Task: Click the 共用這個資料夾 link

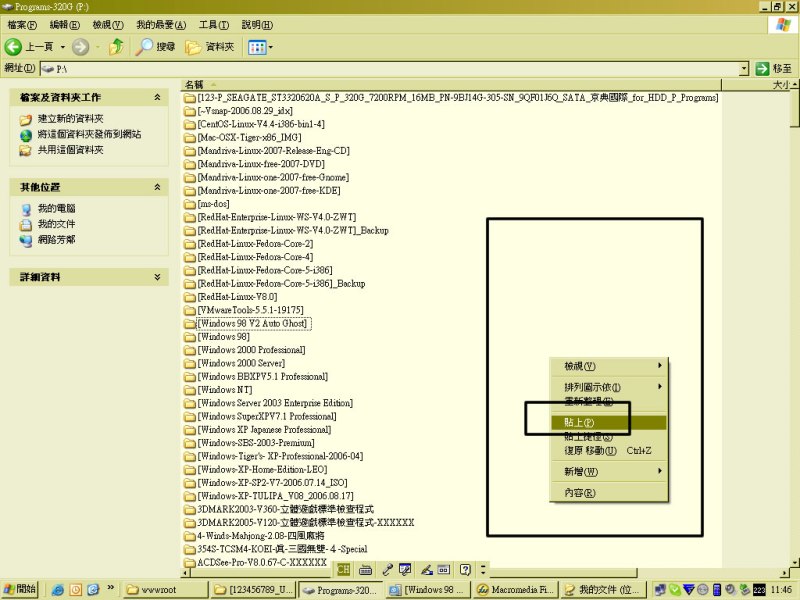Action: (x=70, y=149)
